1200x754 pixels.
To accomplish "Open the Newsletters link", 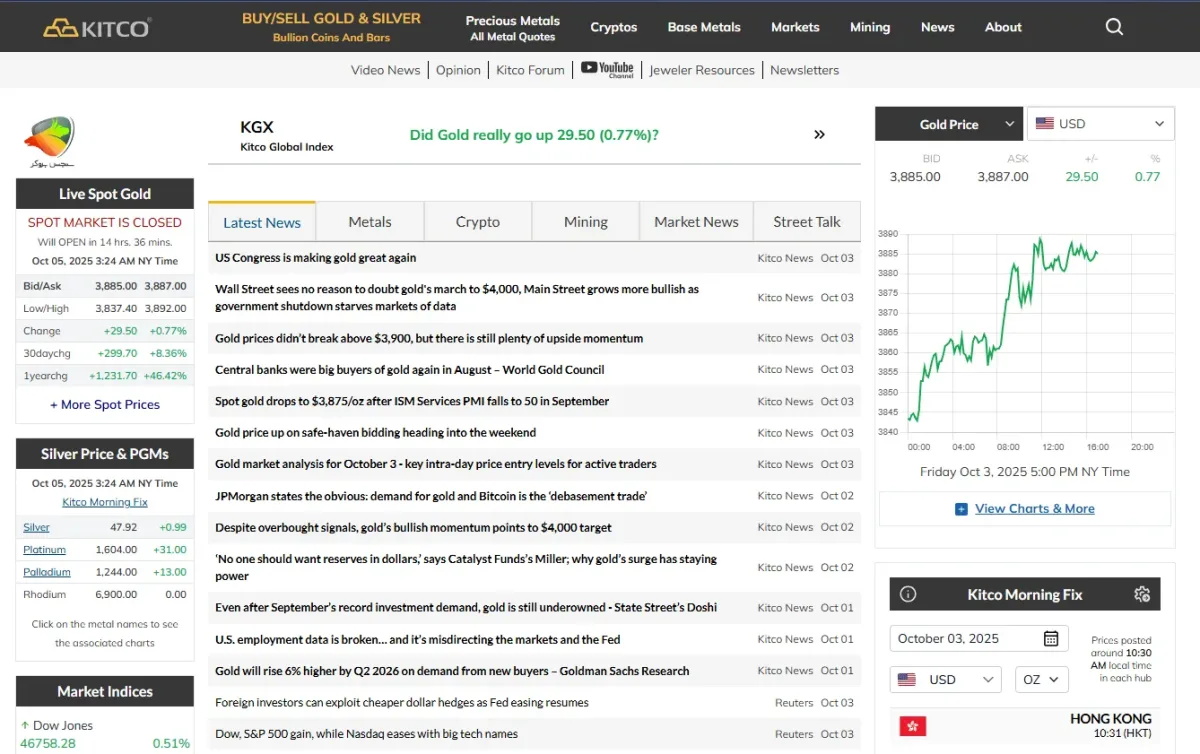I will pyautogui.click(x=804, y=70).
